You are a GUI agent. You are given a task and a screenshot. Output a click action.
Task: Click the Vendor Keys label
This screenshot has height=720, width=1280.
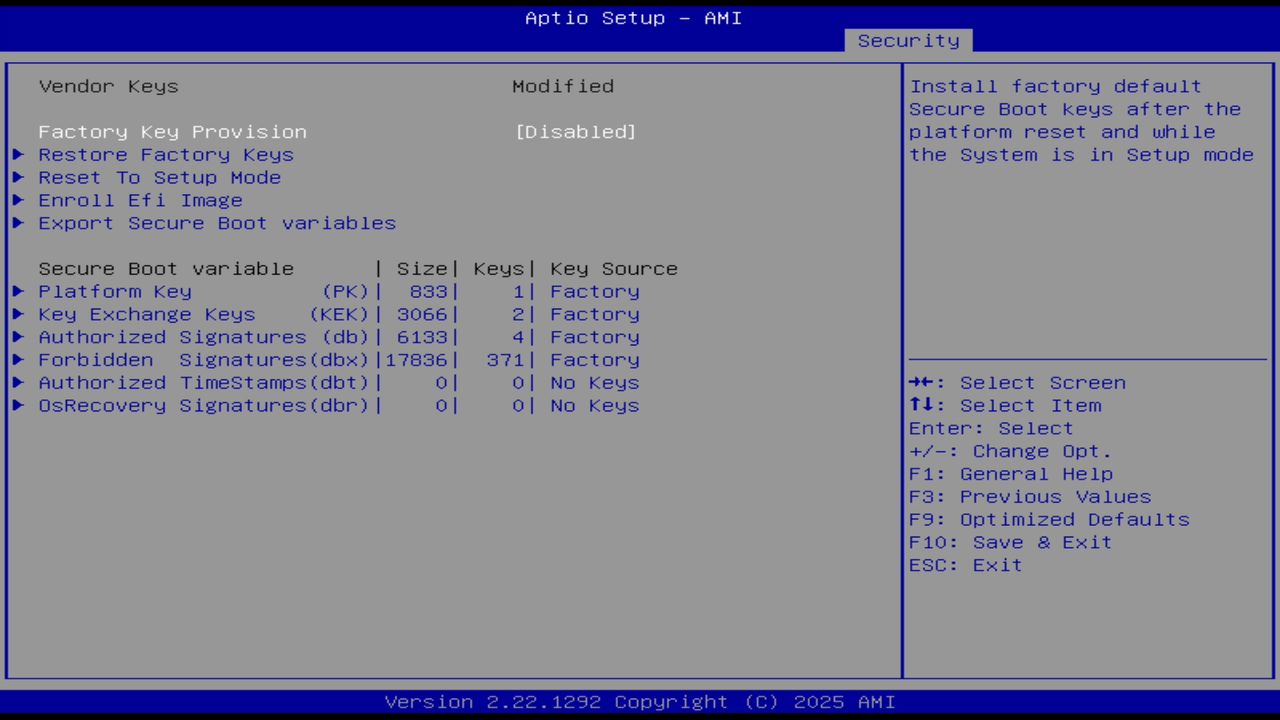[x=108, y=86]
